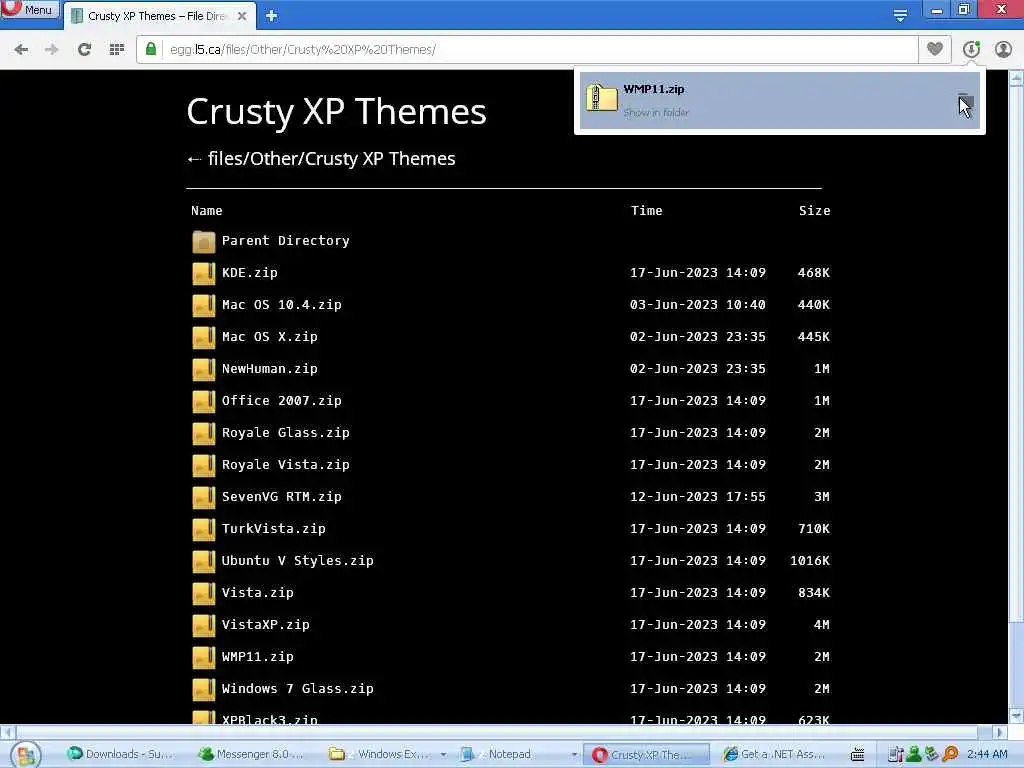Click the Windows 7 Glass.zip file icon
Viewport: 1024px width, 768px height.
(x=204, y=690)
